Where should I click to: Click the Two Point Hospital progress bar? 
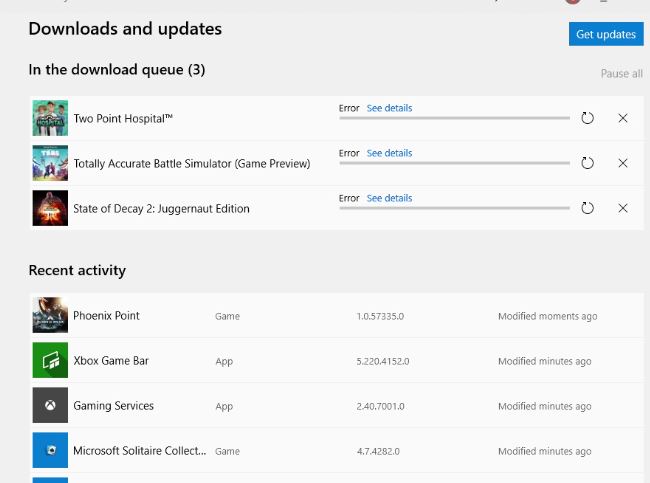point(454,118)
